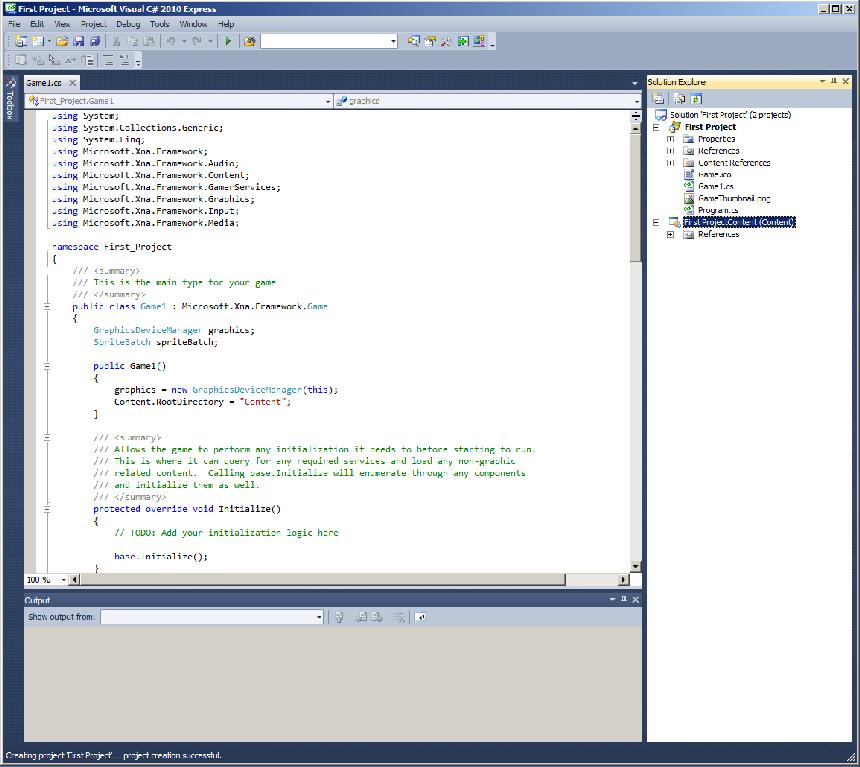The height and width of the screenshot is (767, 860).
Task: Click the Copy toolbar icon
Action: pos(133,41)
